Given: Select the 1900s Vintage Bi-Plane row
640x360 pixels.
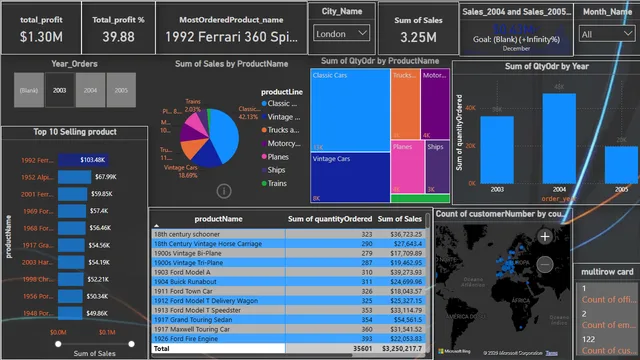Looking at the screenshot, I should 289,253.
